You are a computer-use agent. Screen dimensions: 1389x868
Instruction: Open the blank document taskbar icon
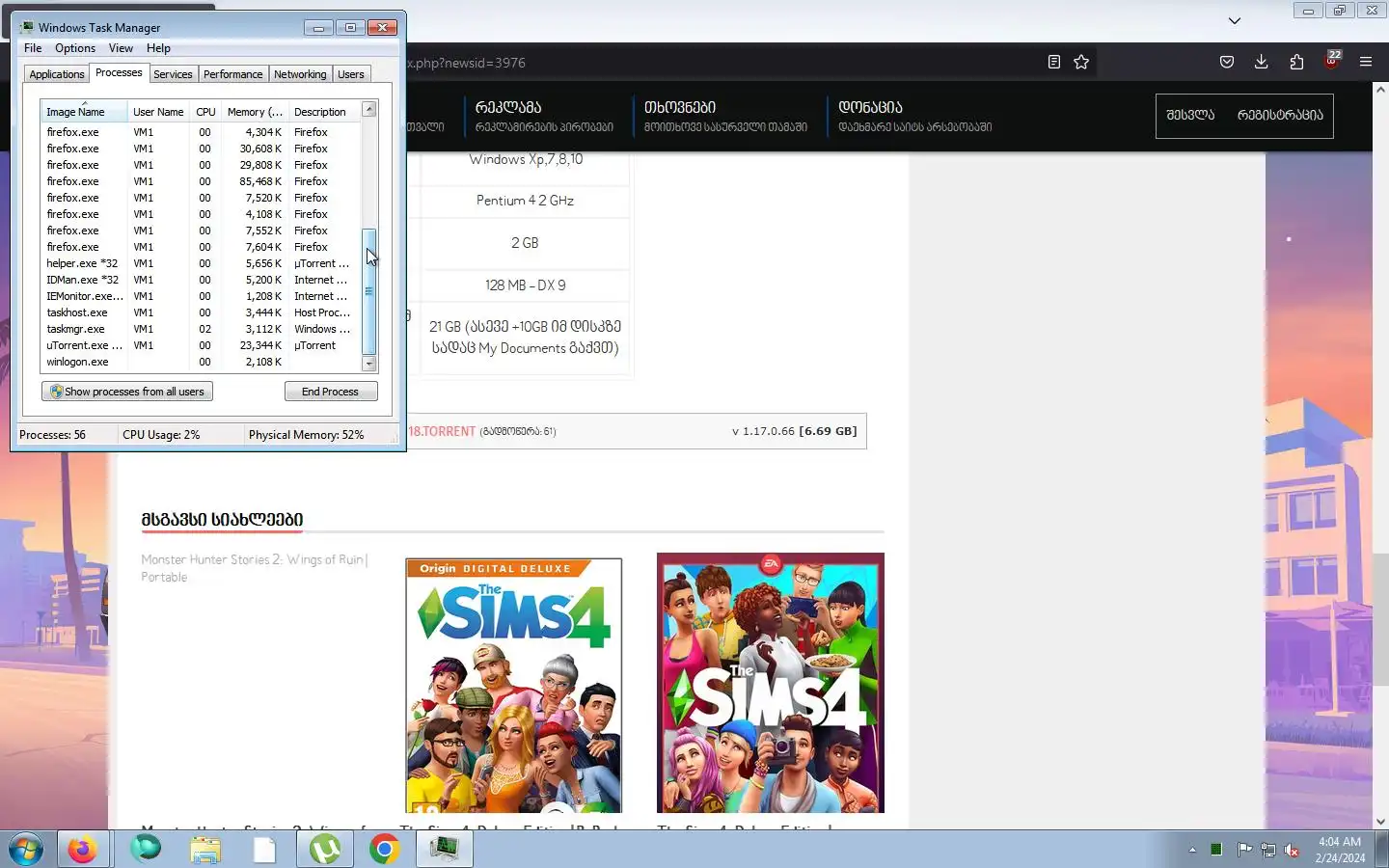coord(264,850)
